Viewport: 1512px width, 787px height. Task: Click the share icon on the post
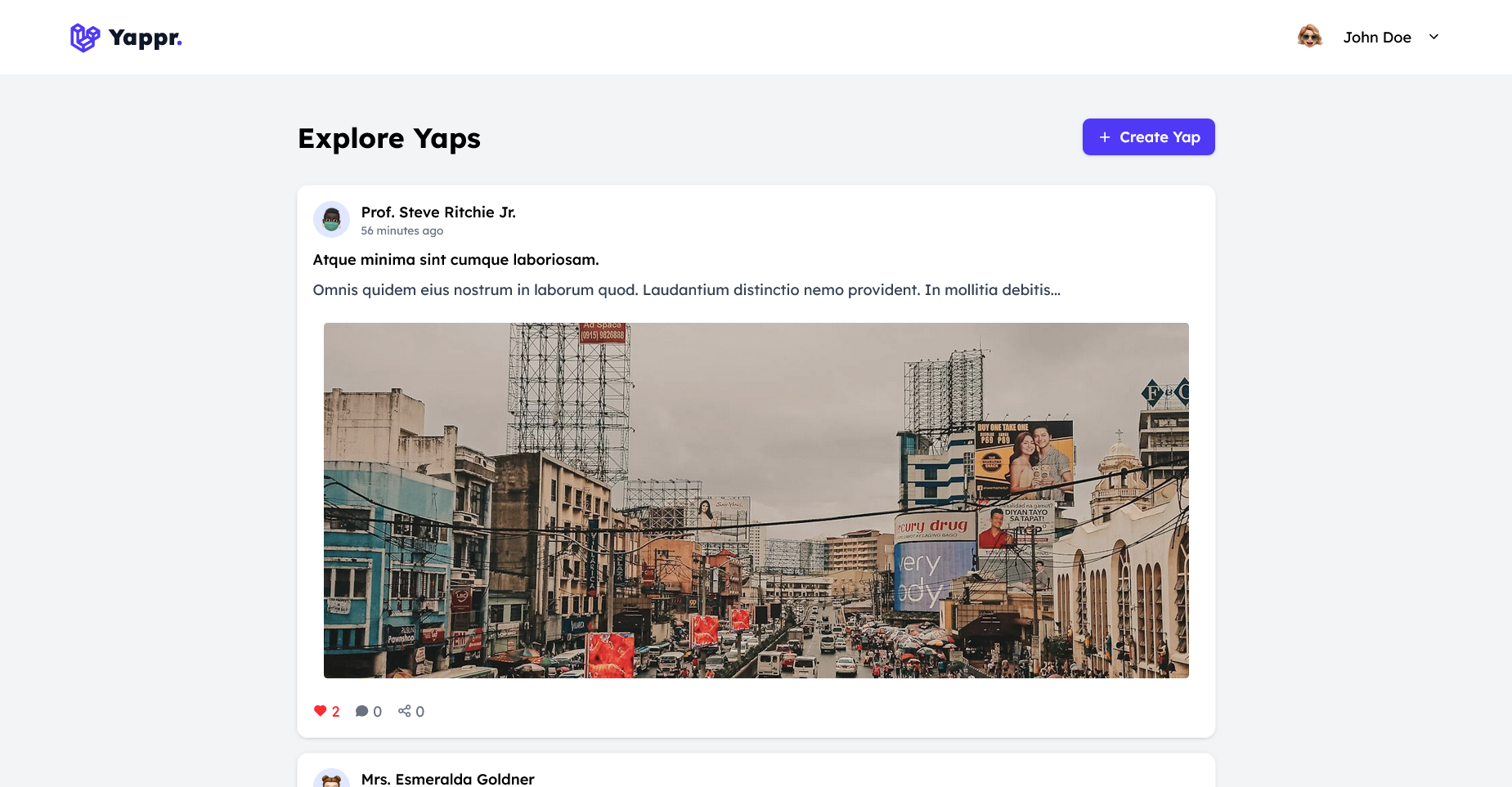coord(404,711)
